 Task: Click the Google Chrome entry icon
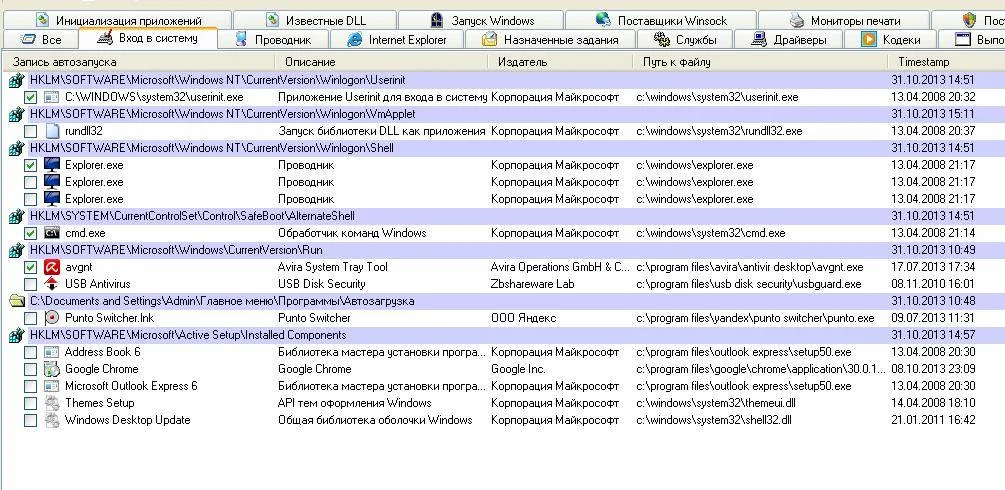[52, 369]
